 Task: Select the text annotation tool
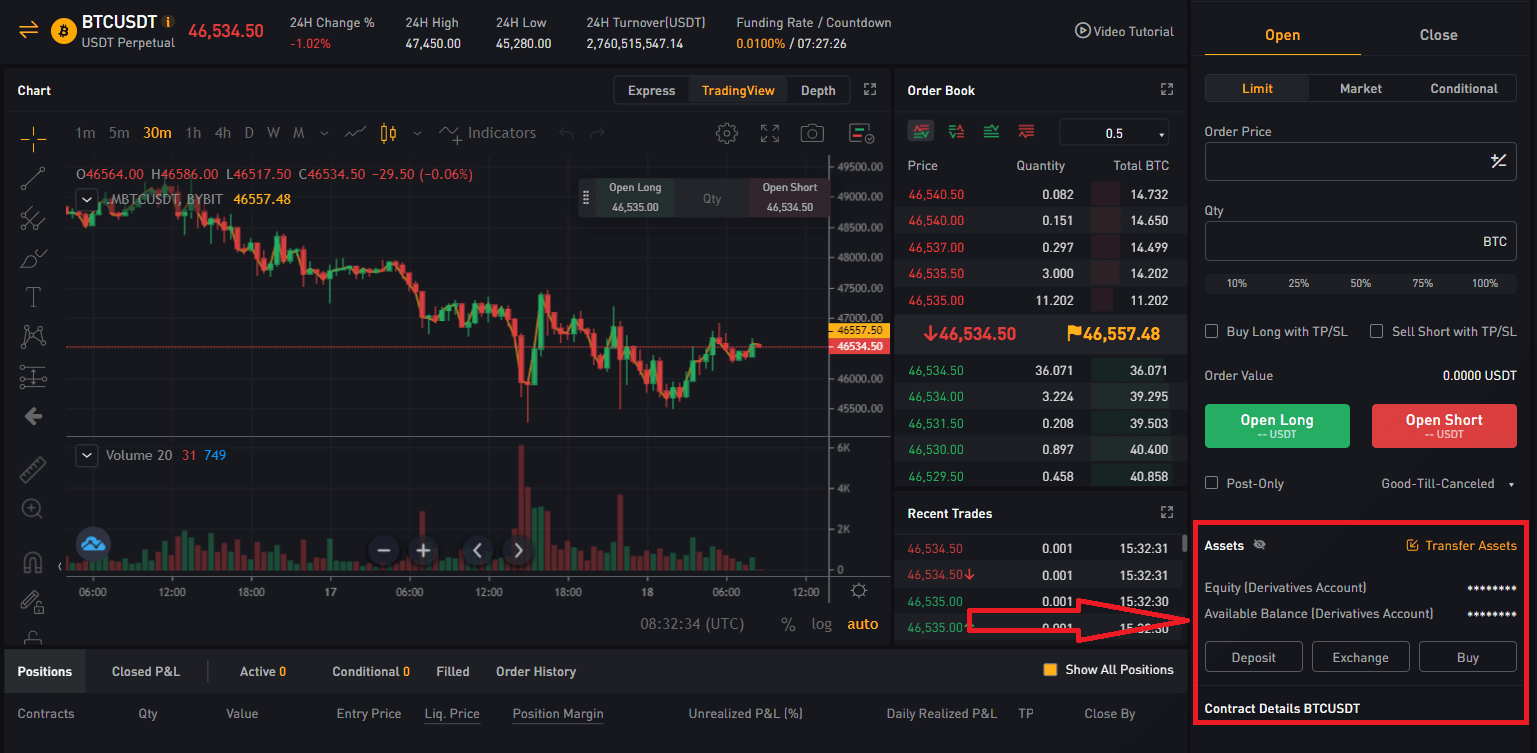tap(33, 297)
